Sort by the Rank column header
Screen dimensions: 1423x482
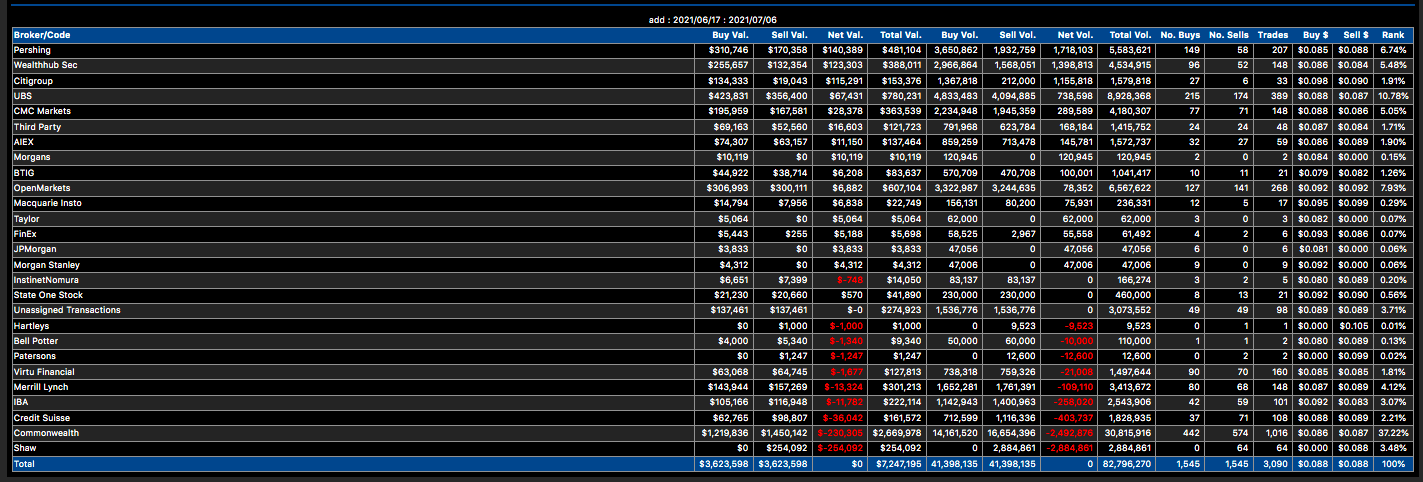(x=1393, y=35)
